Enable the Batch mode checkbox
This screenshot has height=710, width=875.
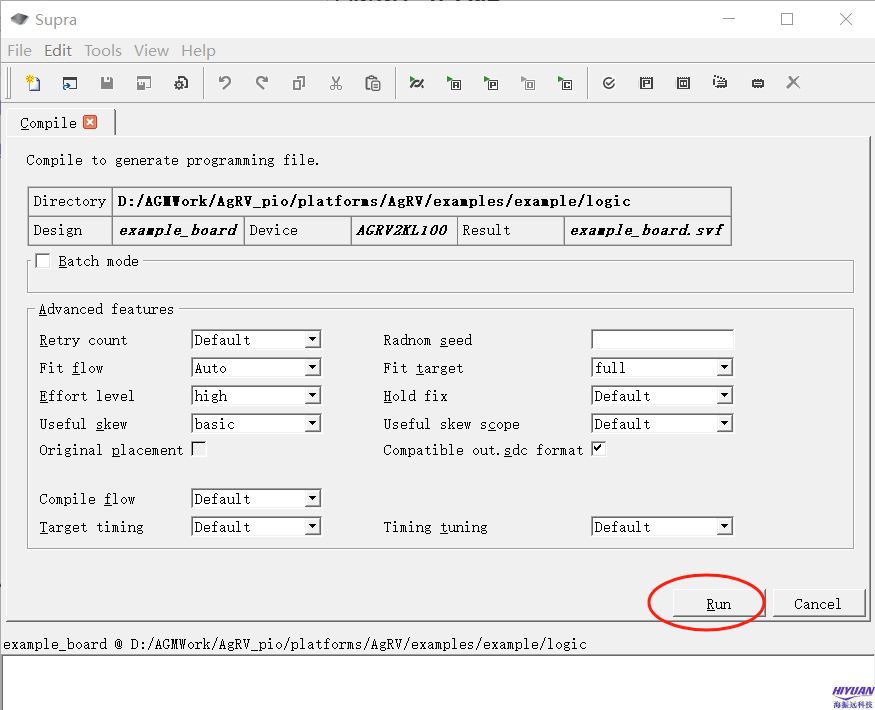tap(43, 261)
